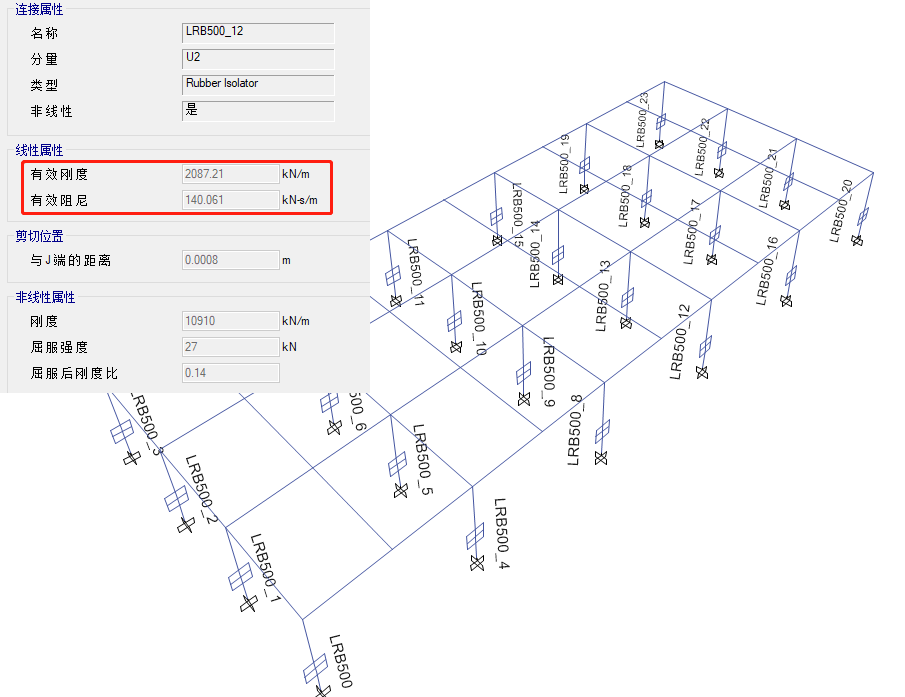Click the isolator symbol next to LRB500_20
The height and width of the screenshot is (697, 905).
[862, 217]
